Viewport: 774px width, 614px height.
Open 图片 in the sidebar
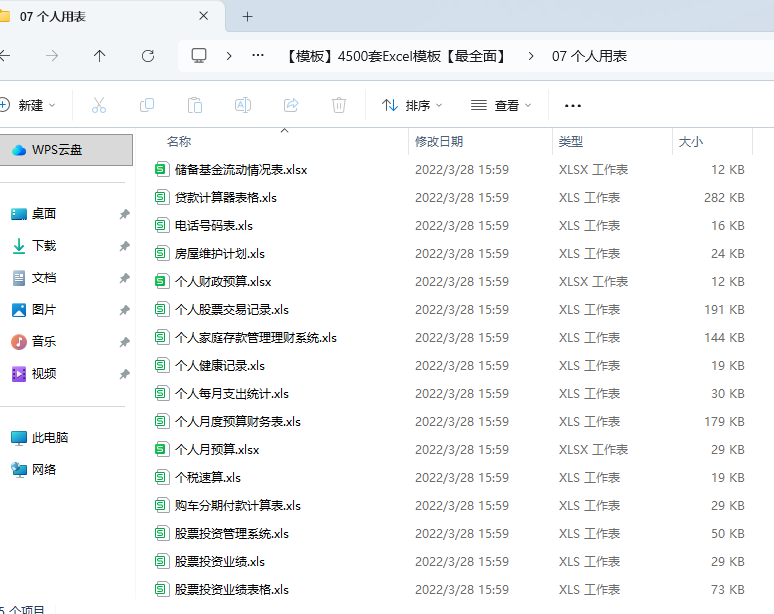tap(44, 310)
